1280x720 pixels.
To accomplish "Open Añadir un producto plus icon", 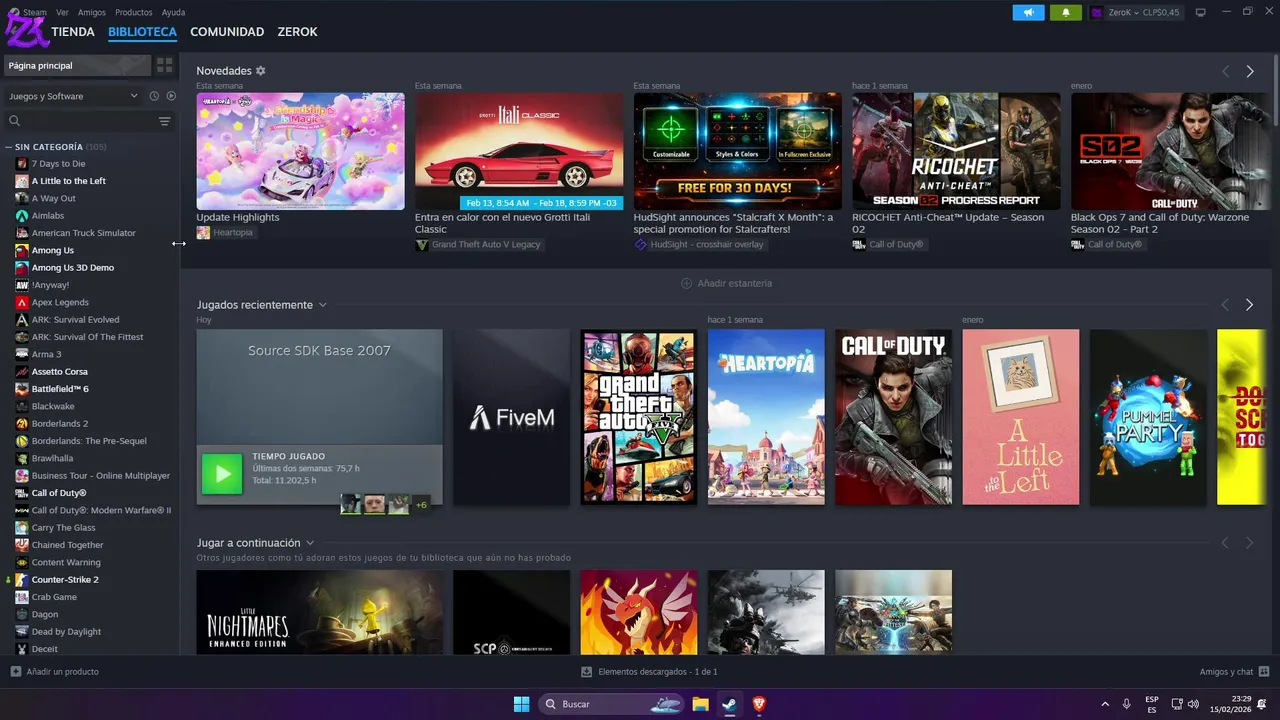I will coord(15,672).
